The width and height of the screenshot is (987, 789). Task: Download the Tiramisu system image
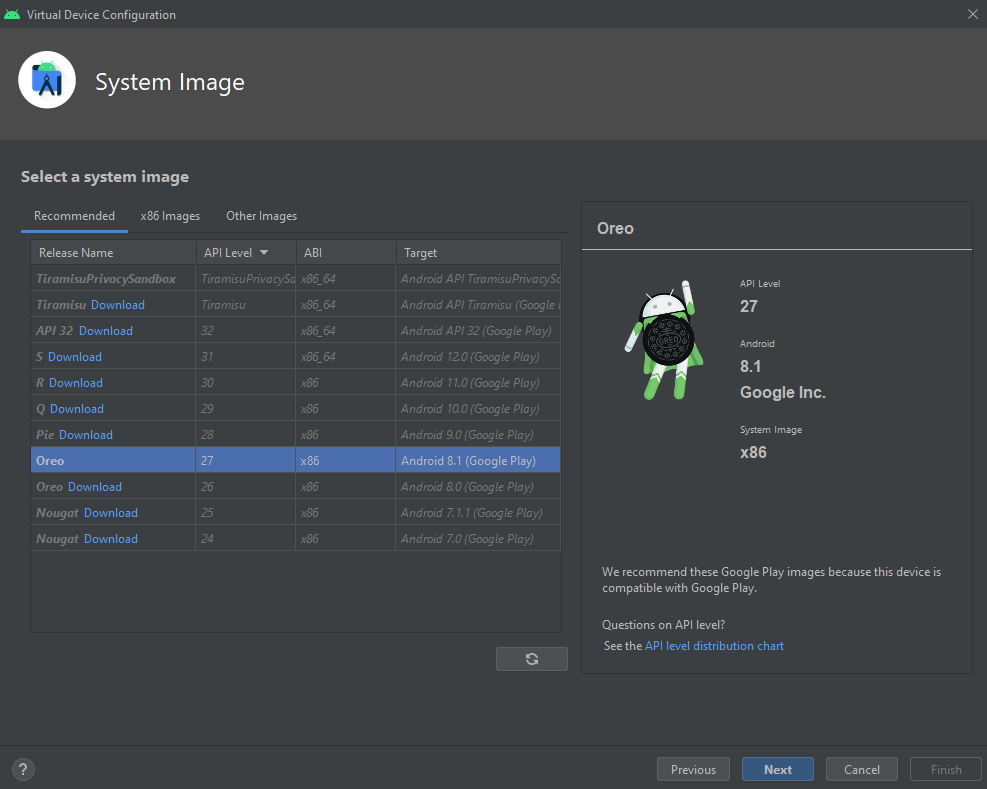pos(118,305)
